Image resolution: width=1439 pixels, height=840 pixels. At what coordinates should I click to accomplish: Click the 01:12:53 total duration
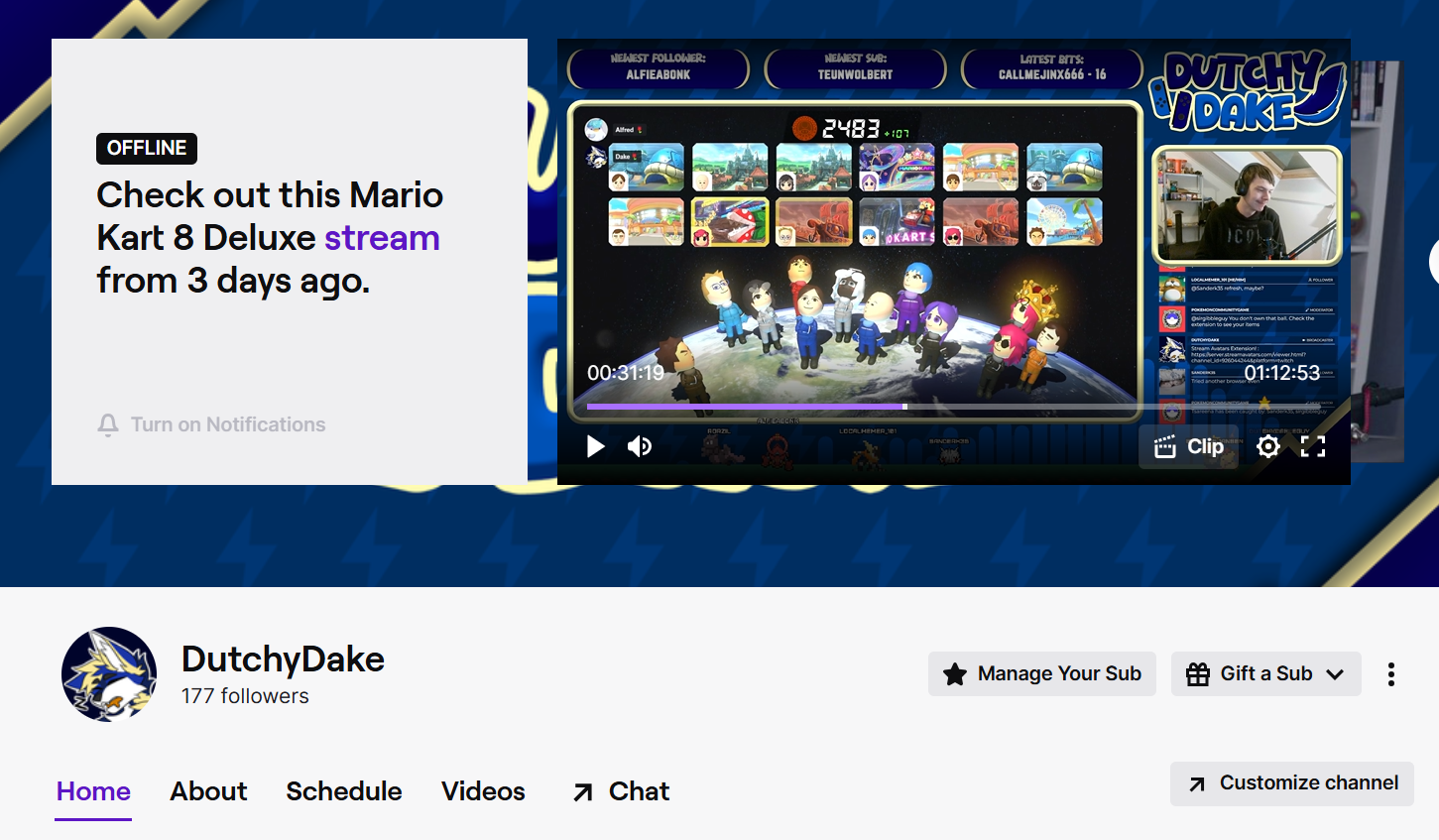pyautogui.click(x=1282, y=373)
